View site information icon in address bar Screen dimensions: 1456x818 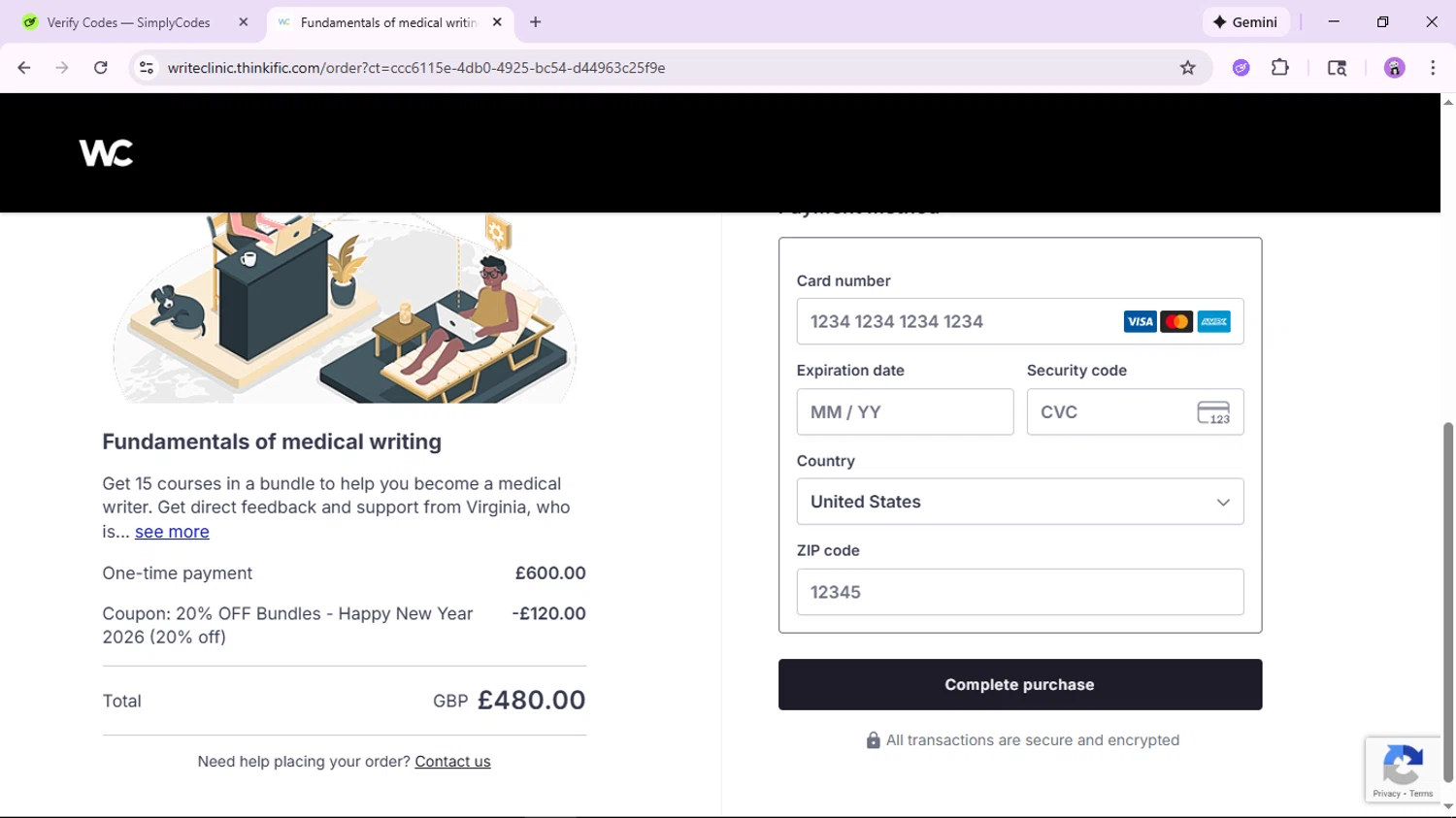pos(147,68)
